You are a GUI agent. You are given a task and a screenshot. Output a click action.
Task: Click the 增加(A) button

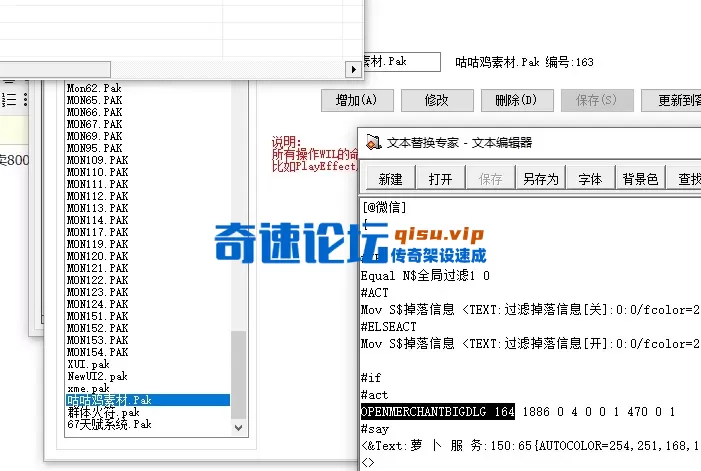357,100
